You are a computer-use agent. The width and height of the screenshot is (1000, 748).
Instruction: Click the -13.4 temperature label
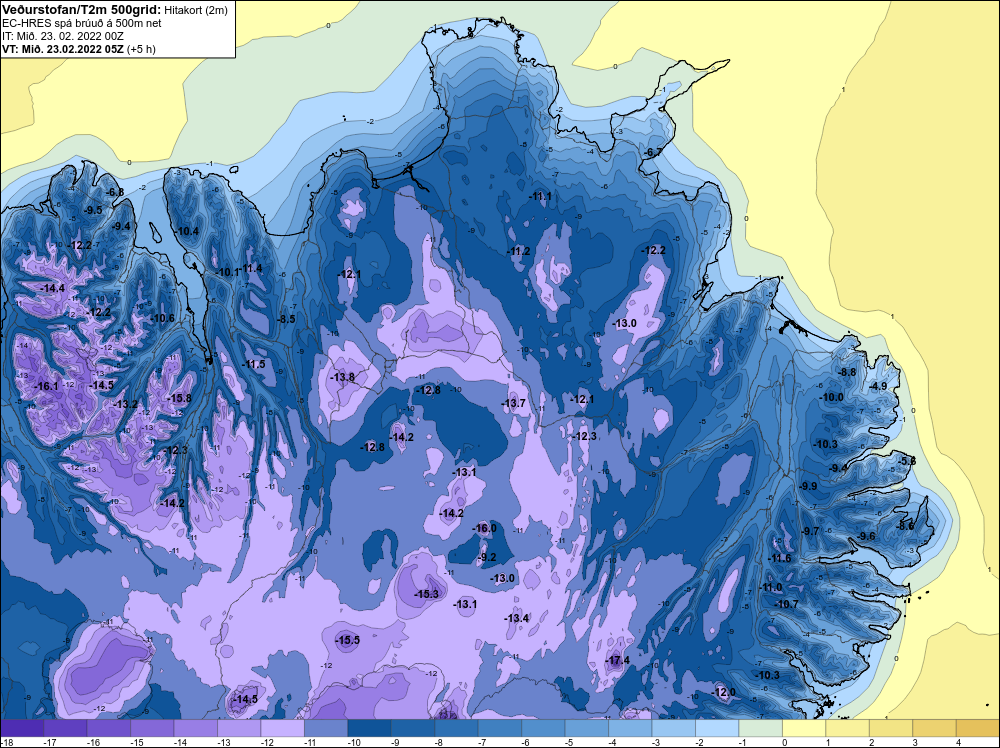point(517,618)
